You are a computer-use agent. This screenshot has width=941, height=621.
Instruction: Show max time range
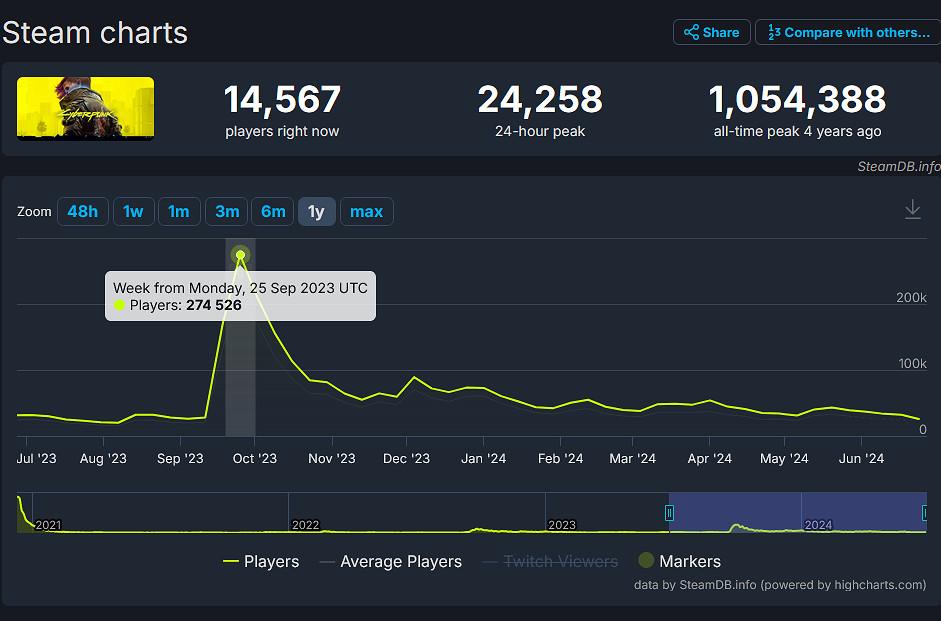pos(366,212)
